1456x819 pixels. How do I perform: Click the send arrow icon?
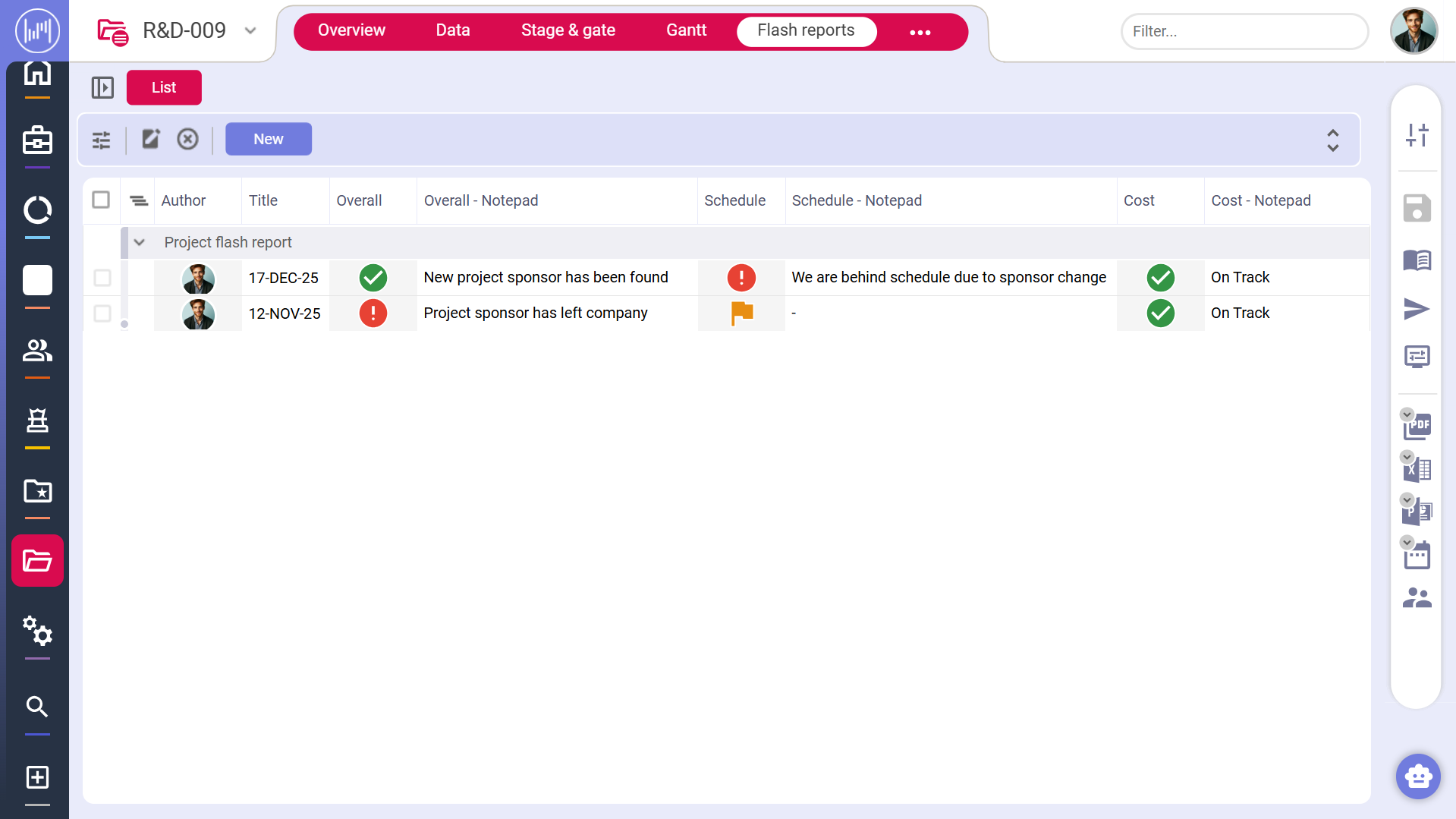coord(1417,309)
